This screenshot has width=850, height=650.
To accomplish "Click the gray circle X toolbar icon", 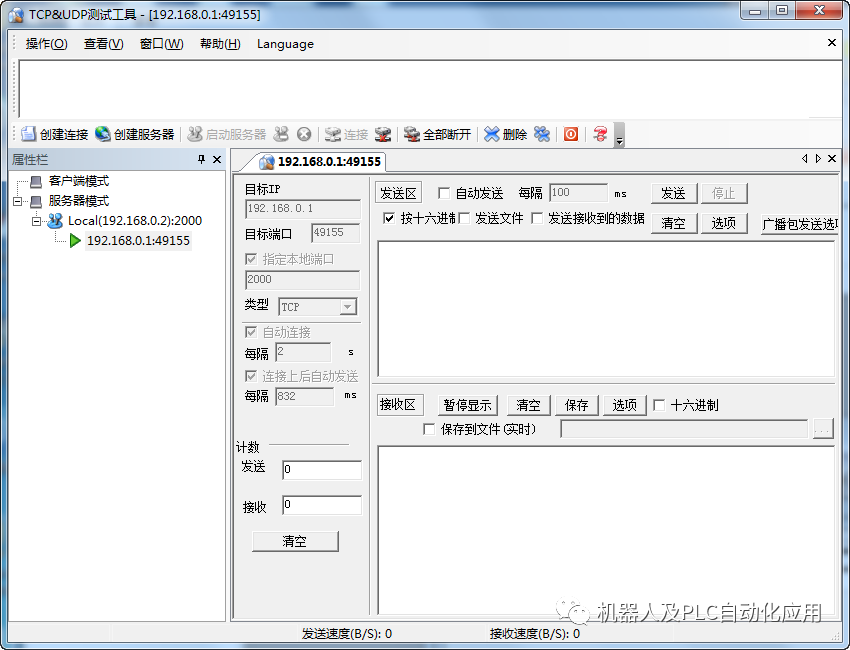I will (304, 134).
